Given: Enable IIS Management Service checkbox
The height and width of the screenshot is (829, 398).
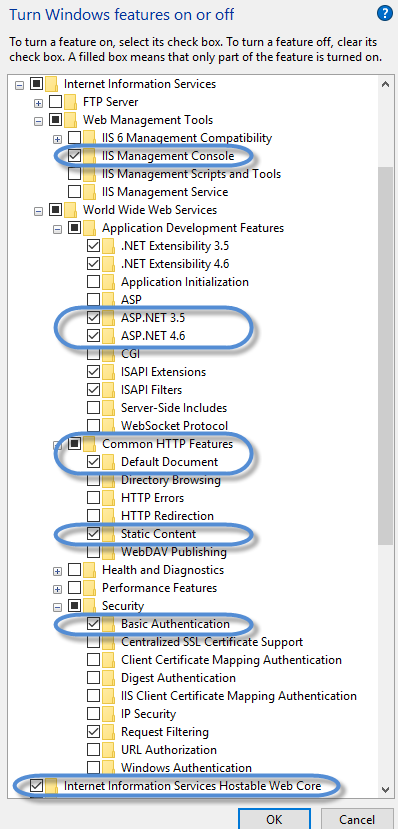Looking at the screenshot, I should [75, 192].
